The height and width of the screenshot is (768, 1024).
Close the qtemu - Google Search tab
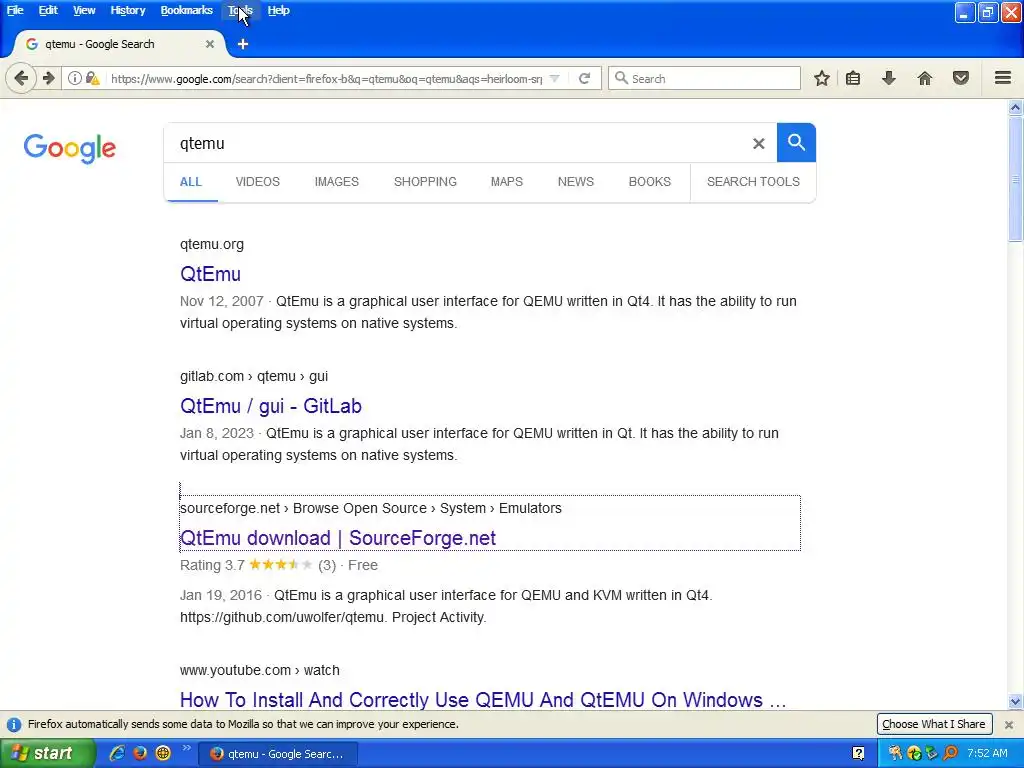coord(210,44)
